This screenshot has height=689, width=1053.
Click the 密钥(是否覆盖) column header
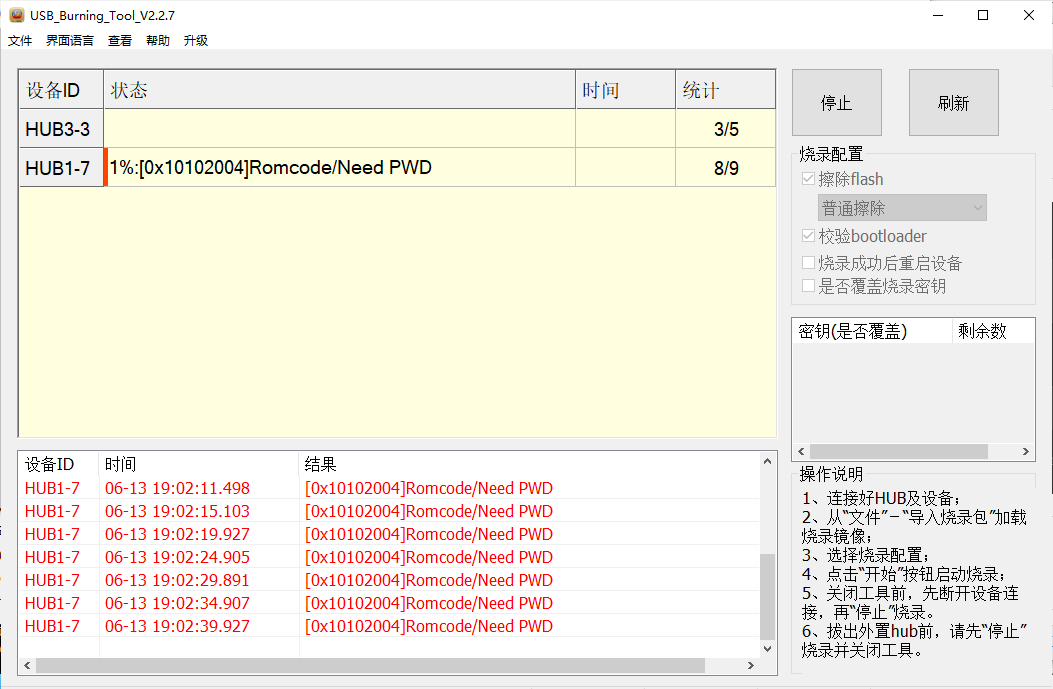[x=872, y=331]
